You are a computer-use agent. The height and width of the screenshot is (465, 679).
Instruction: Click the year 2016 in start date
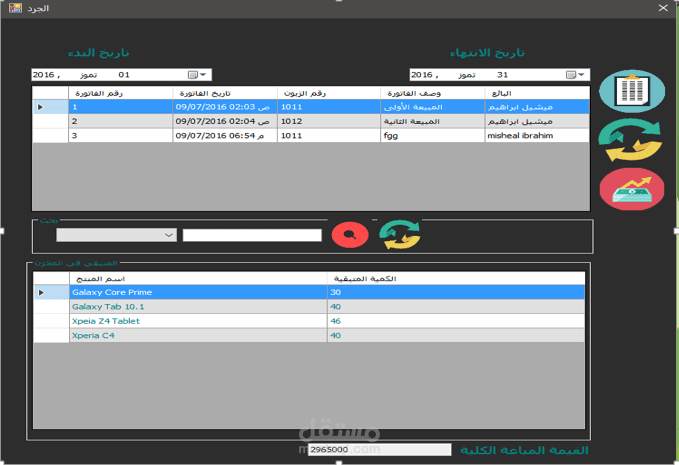(44, 75)
